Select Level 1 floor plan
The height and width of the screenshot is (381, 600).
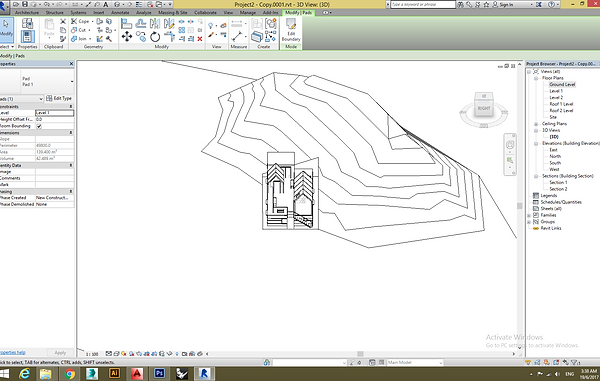tap(556, 91)
